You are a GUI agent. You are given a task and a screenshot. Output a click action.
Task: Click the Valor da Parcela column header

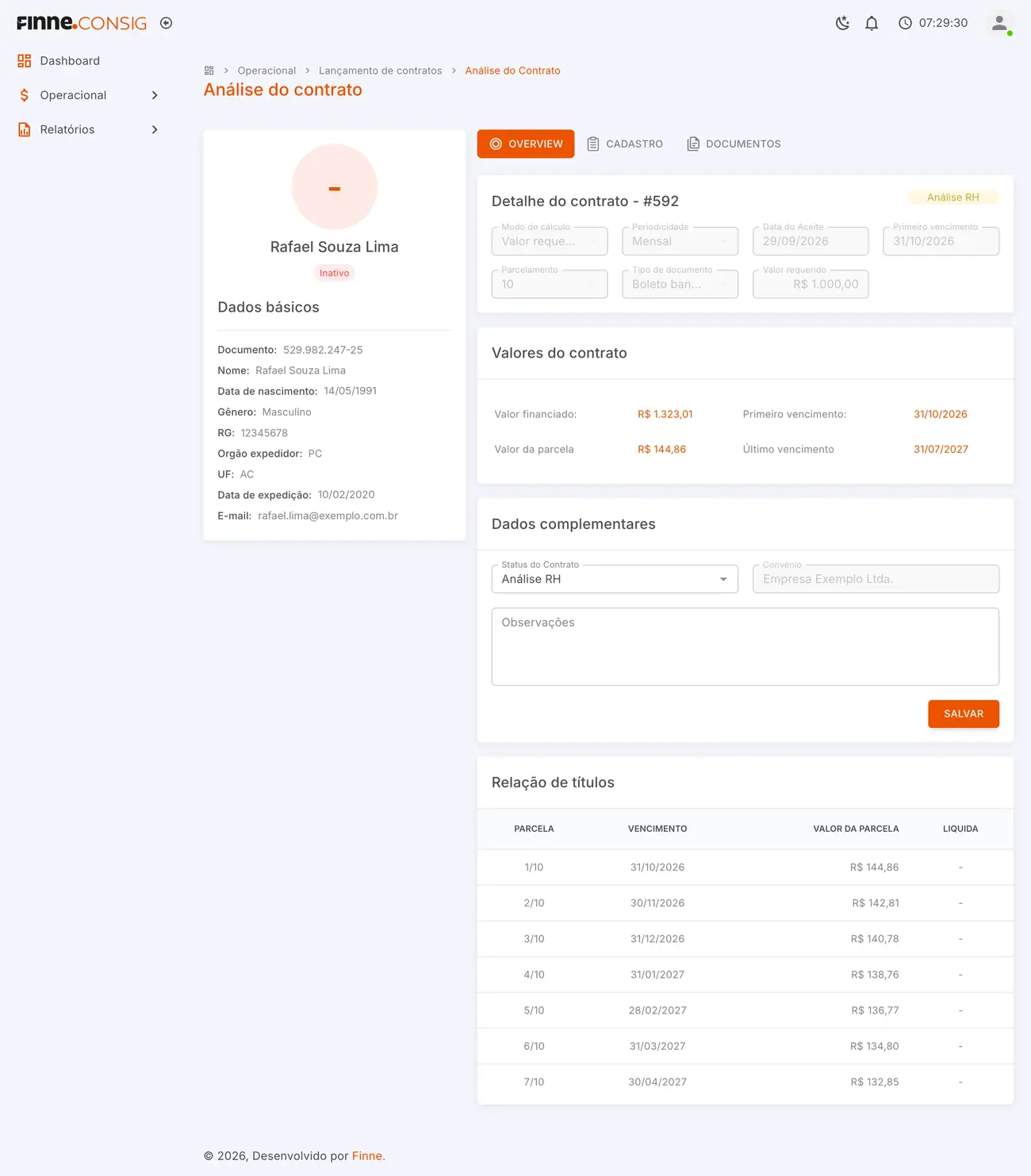pyautogui.click(x=856, y=829)
